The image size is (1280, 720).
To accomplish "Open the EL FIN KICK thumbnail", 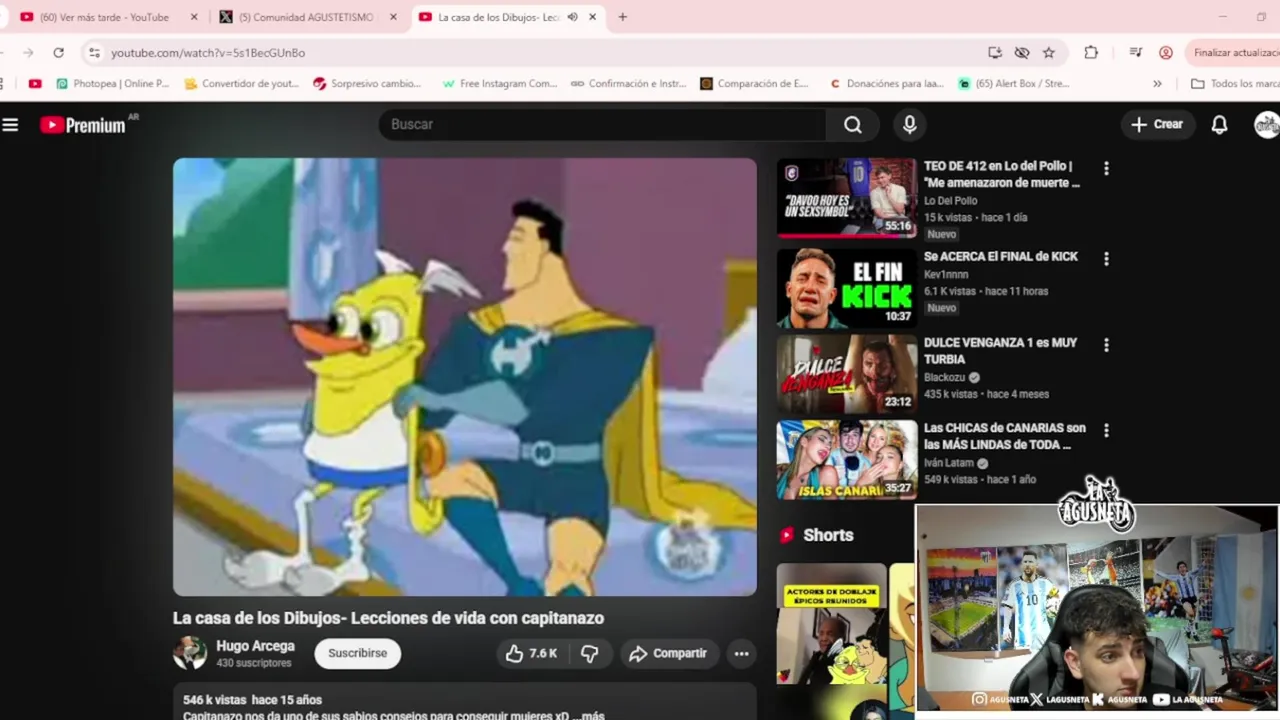I will click(846, 288).
